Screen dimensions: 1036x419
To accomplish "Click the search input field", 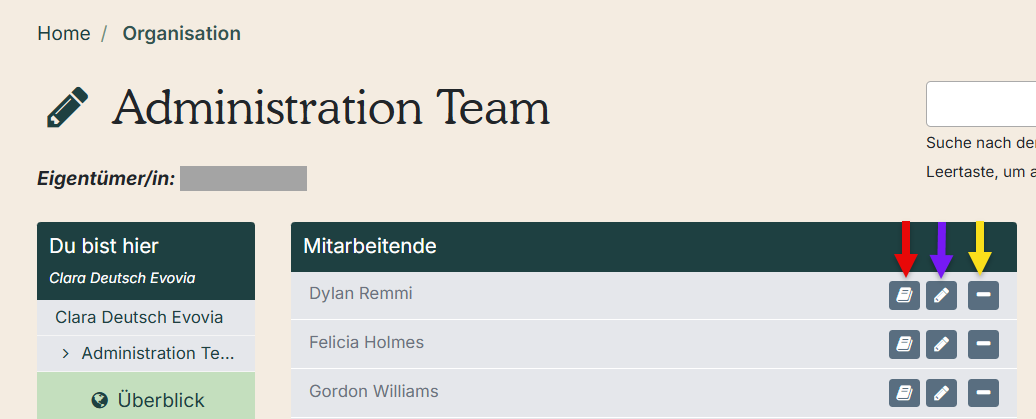I will [980, 104].
